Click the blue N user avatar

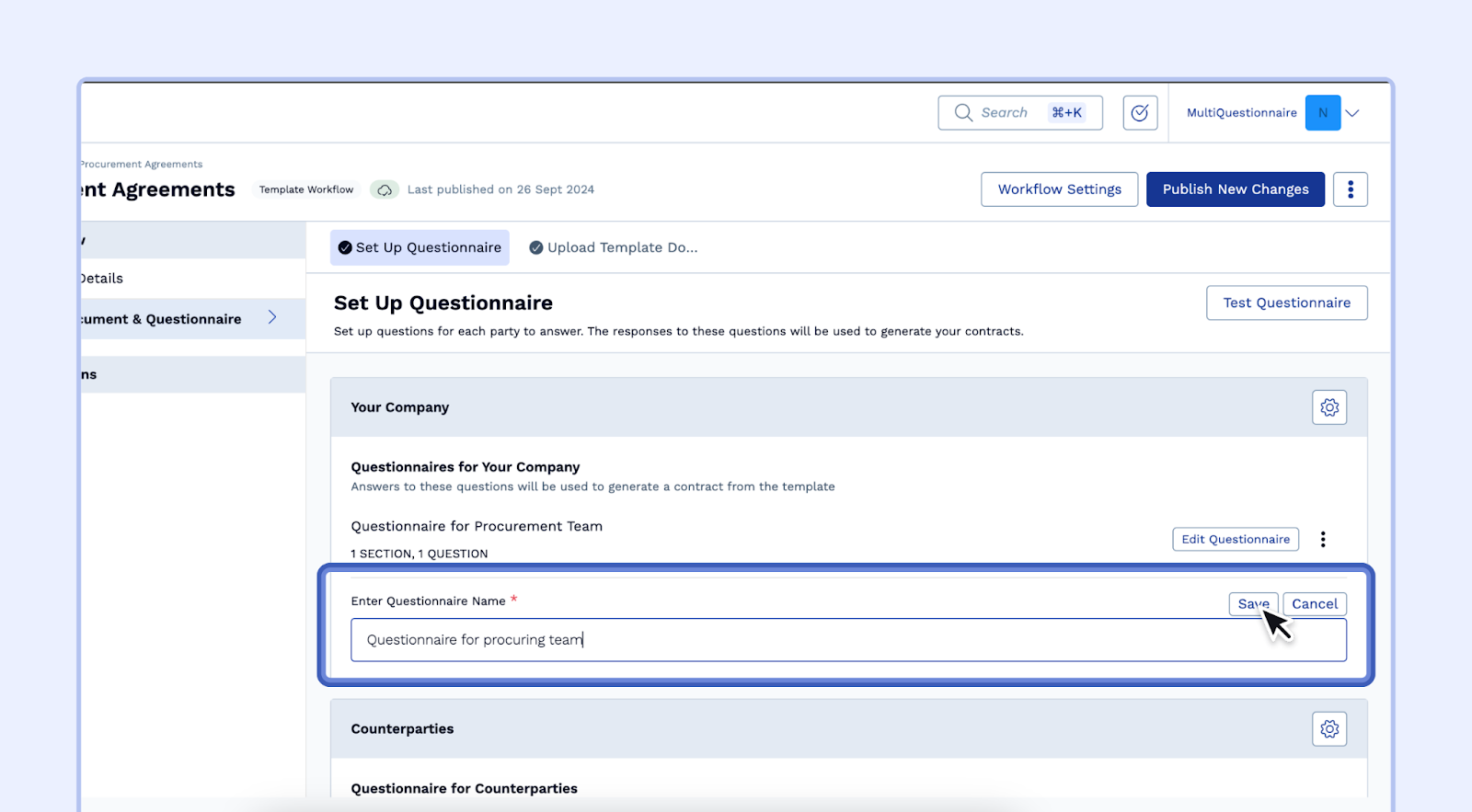pos(1322,112)
